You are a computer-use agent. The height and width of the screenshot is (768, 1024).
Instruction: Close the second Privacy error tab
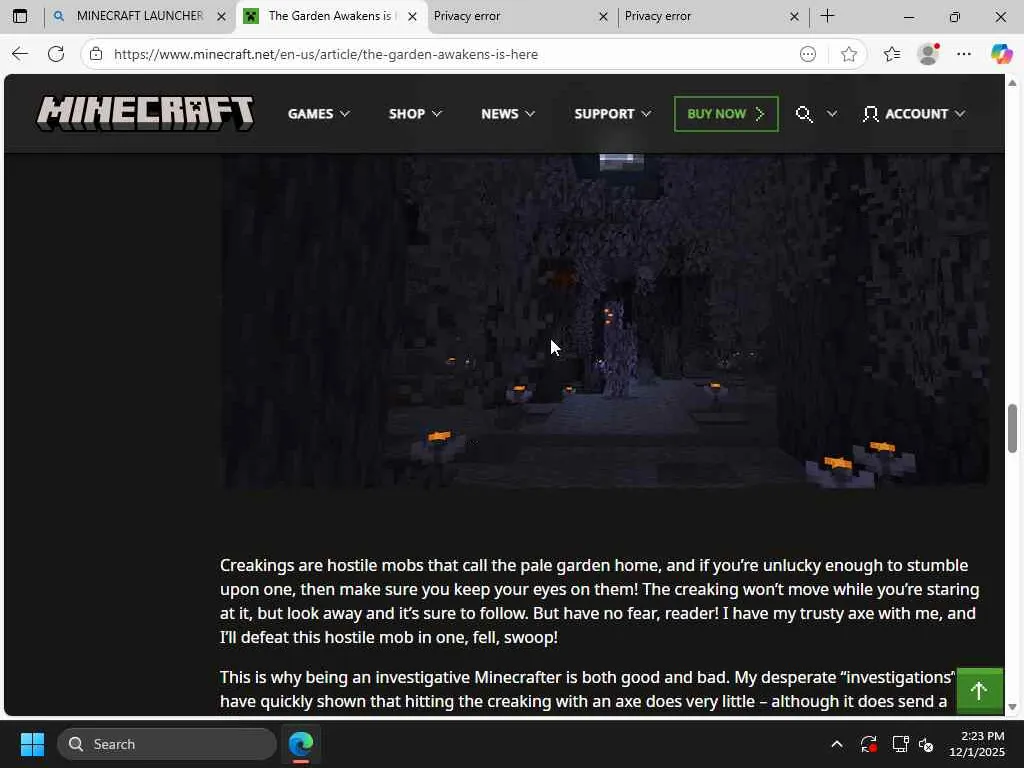794,16
